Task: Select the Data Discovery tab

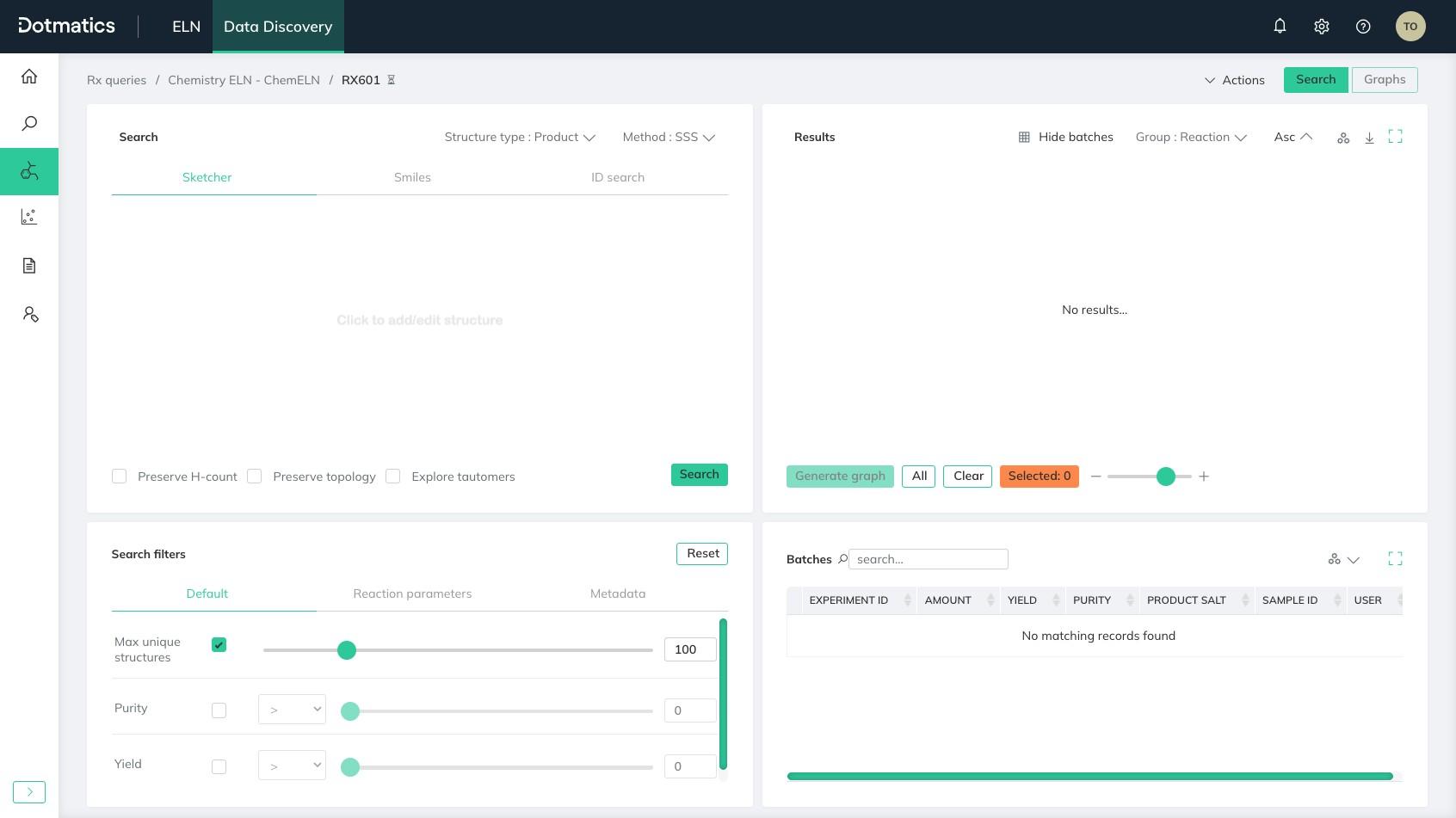Action: [278, 27]
